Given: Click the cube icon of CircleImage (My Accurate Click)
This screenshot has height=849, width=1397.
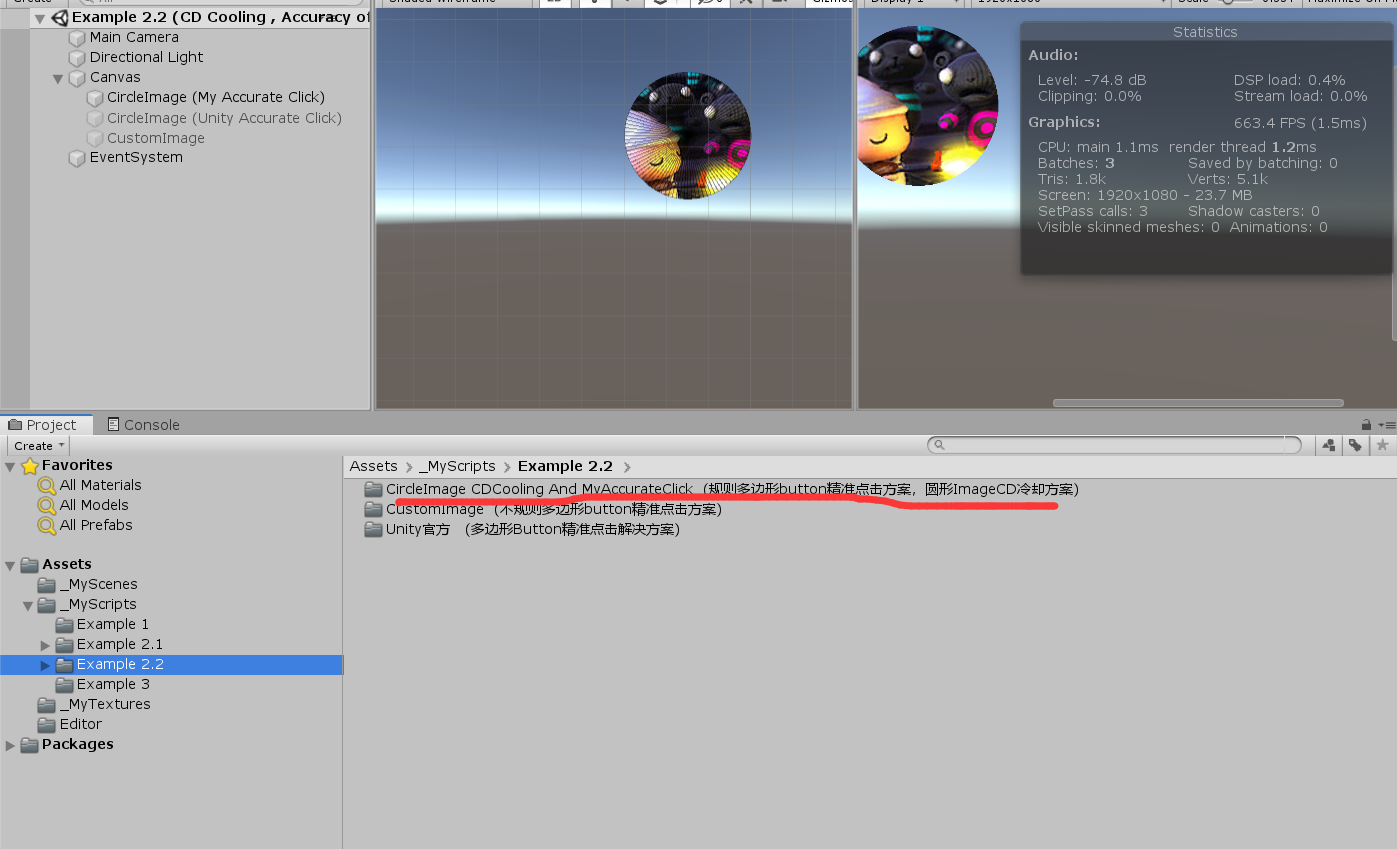Looking at the screenshot, I should pyautogui.click(x=95, y=98).
